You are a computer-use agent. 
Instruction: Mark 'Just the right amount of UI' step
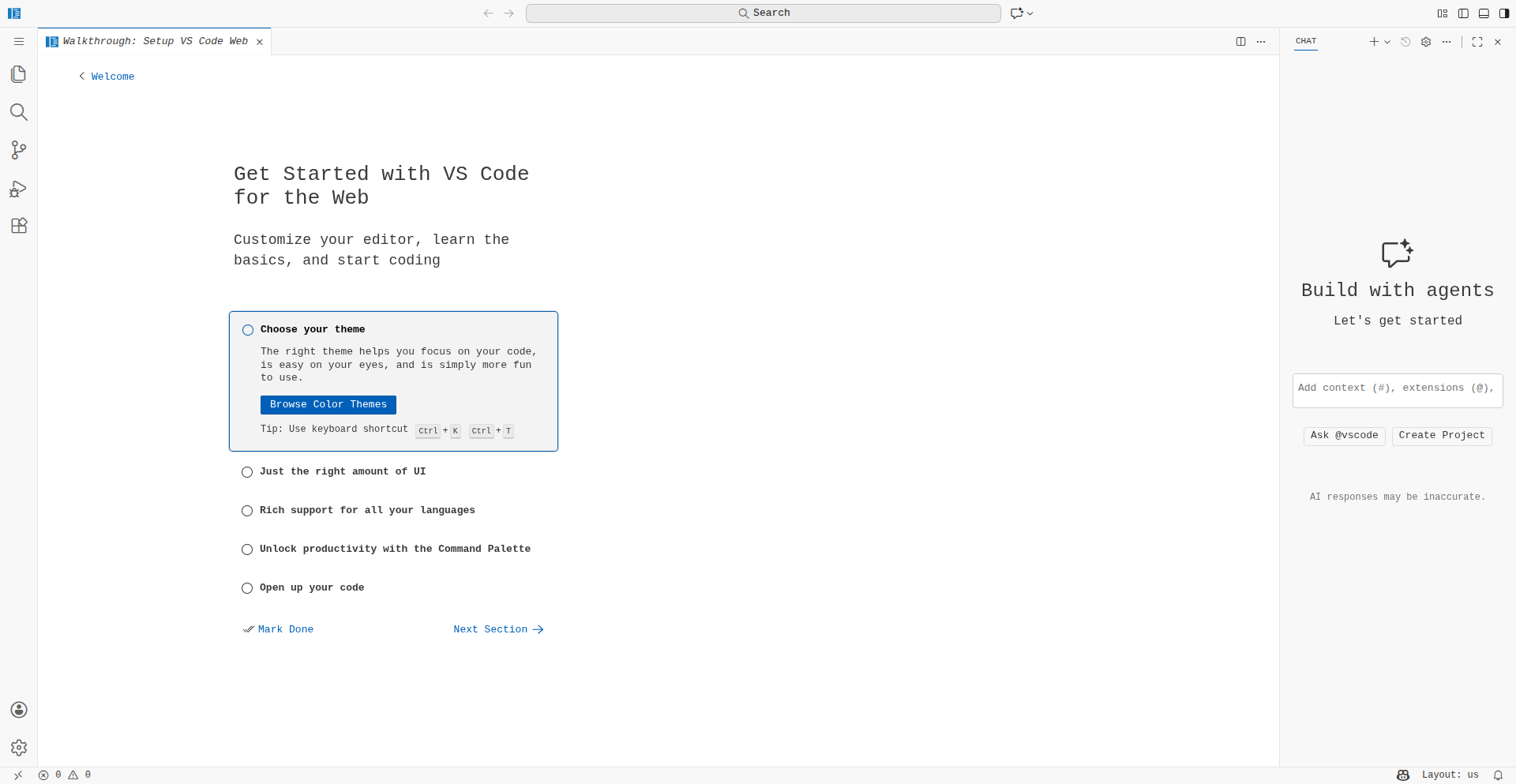point(247,472)
